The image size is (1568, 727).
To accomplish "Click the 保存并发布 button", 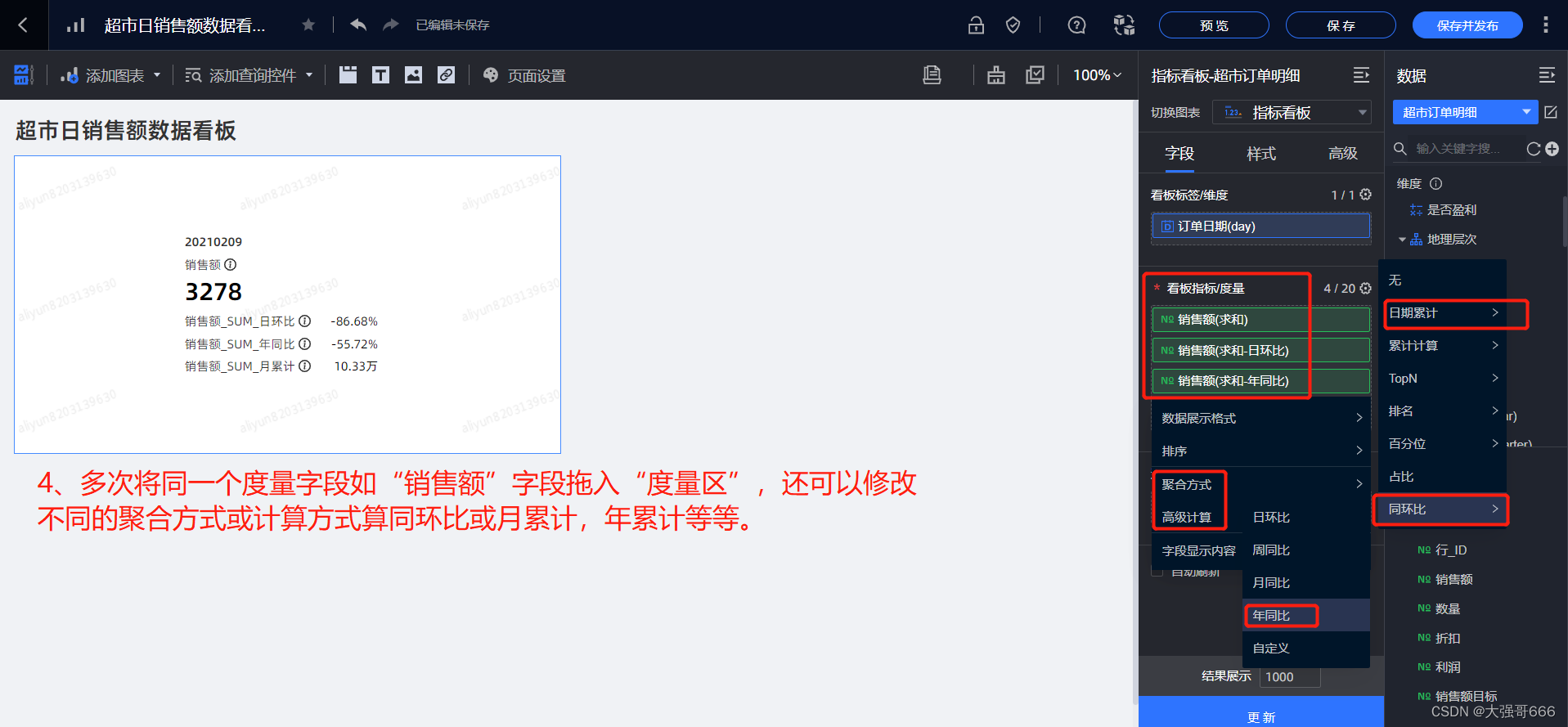I will tap(1467, 25).
